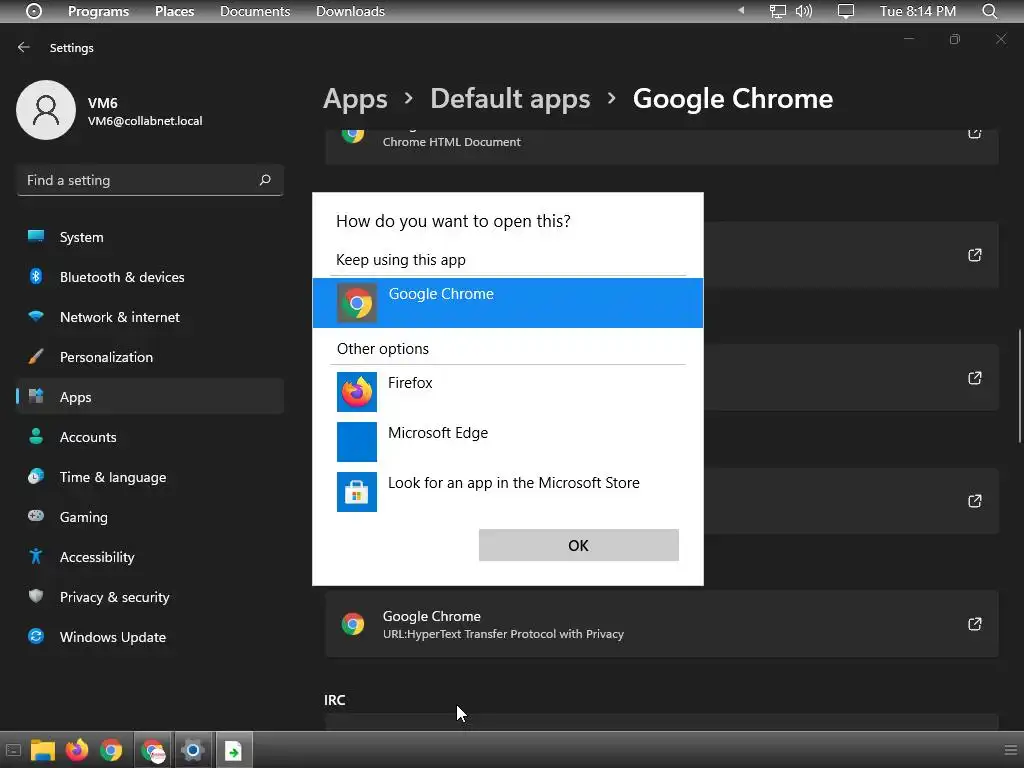Click the settings page vertical scrollbar
1024x768 pixels.
[x=1020, y=387]
